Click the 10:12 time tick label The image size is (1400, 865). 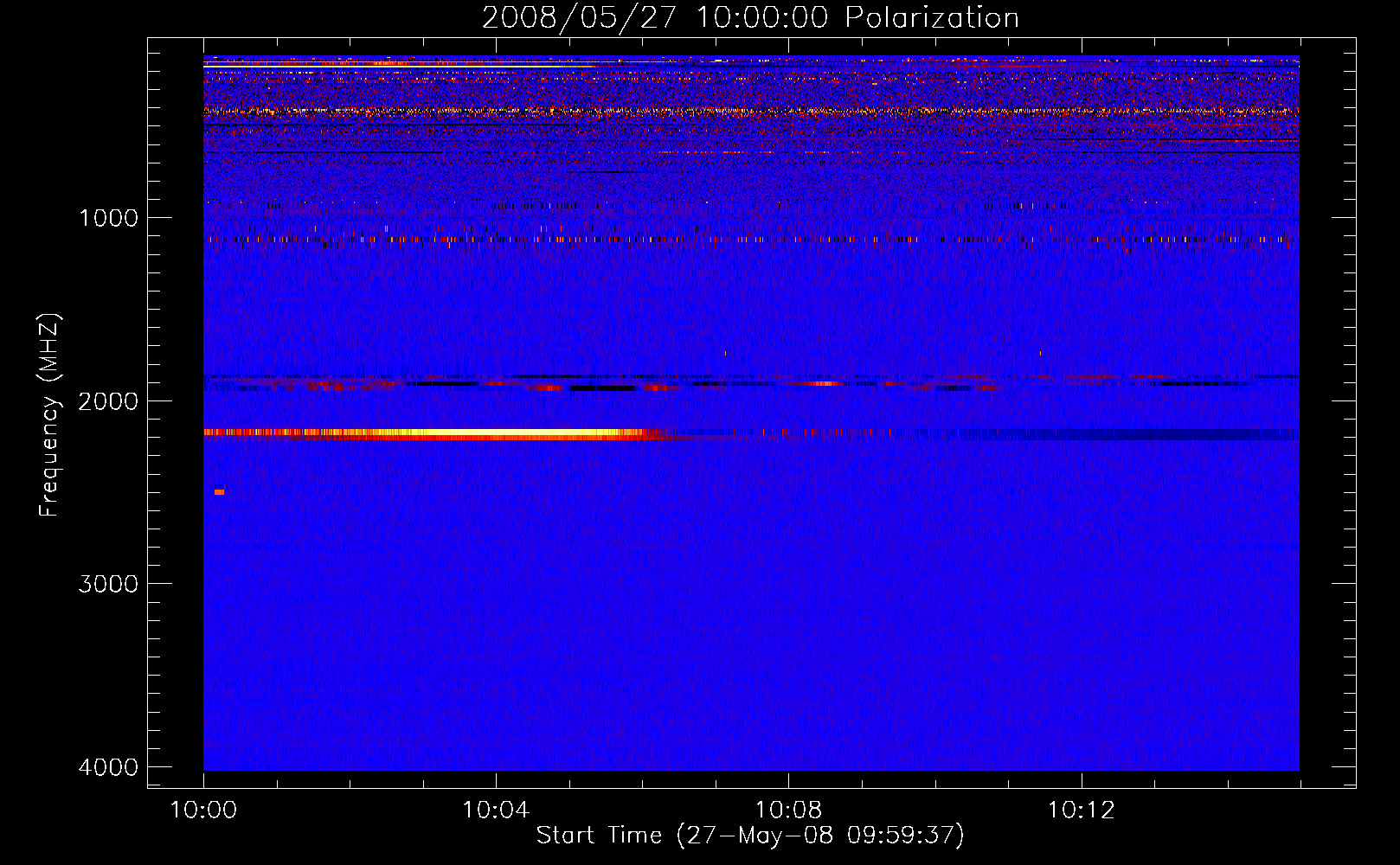pyautogui.click(x=1081, y=811)
